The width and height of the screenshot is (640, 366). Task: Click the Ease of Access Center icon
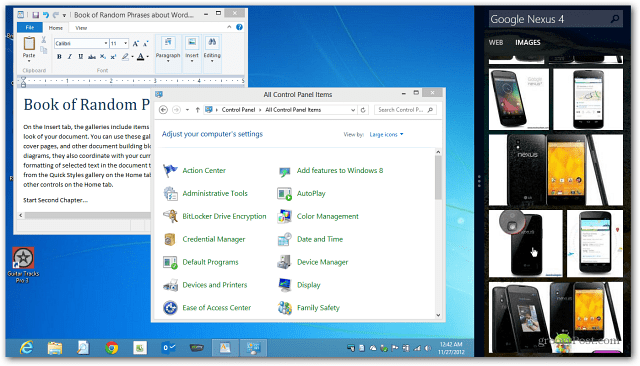tap(170, 308)
